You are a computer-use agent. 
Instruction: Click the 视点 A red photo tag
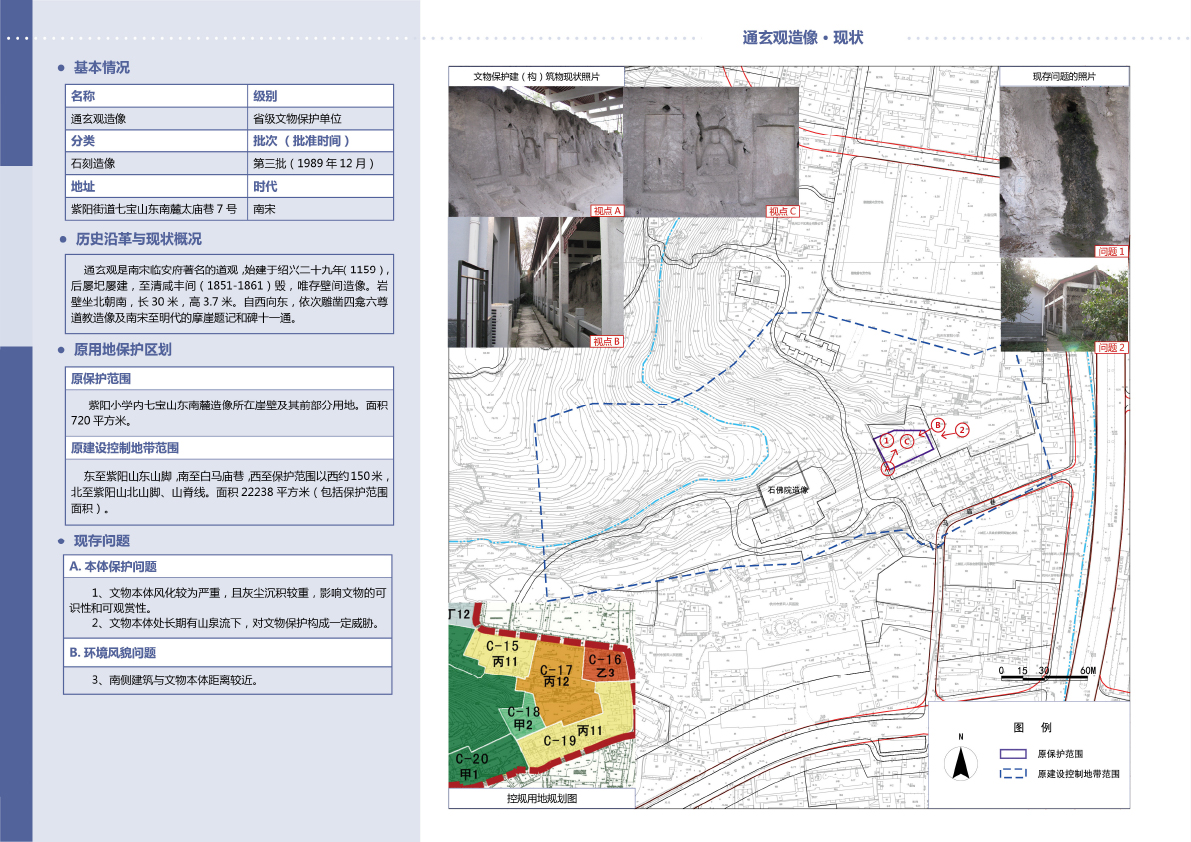click(608, 211)
